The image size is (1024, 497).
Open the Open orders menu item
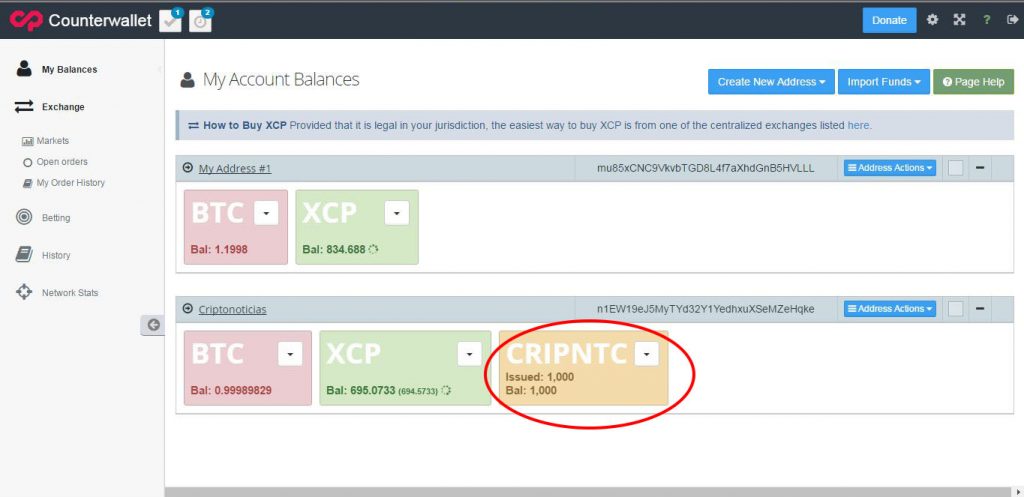click(x=62, y=162)
